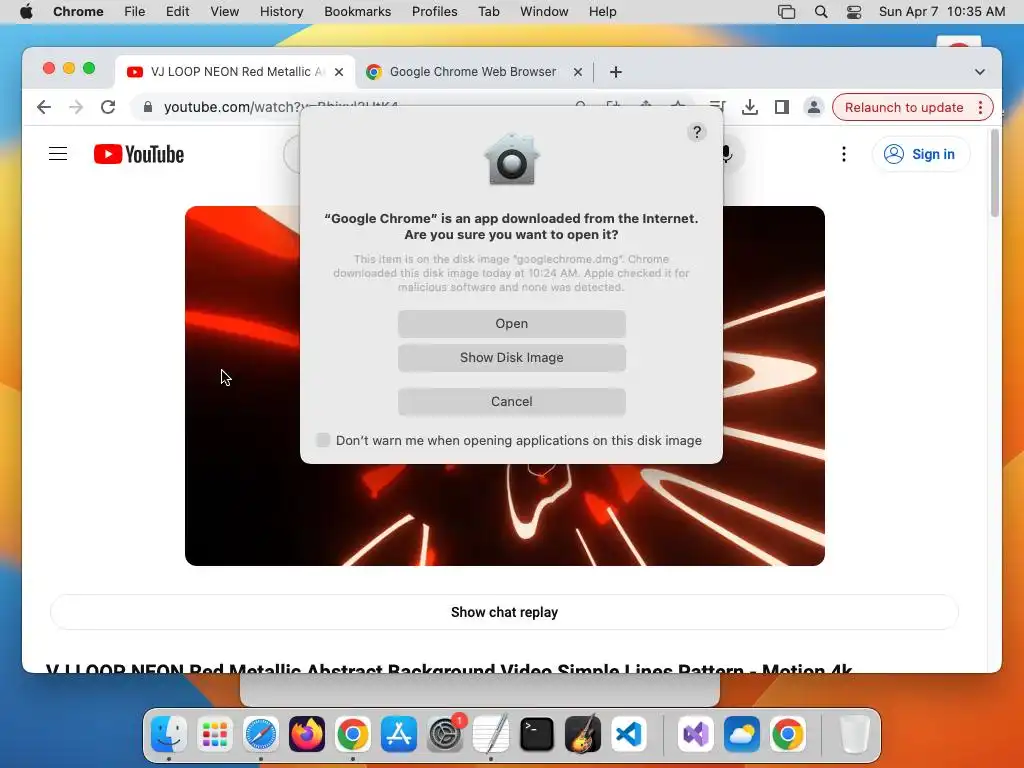Open Safari from the dock
1024x768 pixels.
[261, 735]
